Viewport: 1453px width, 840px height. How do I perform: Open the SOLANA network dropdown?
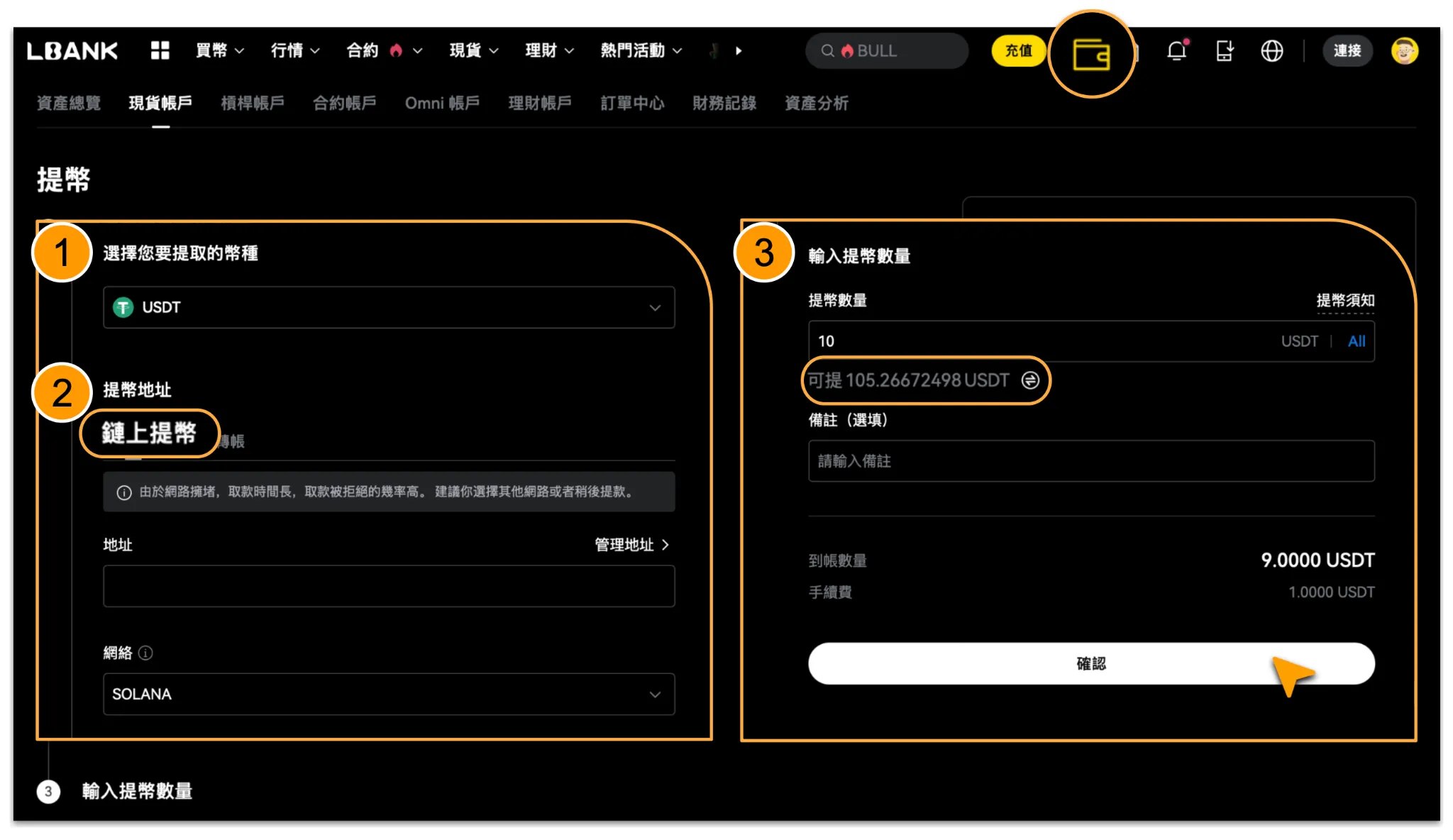(389, 694)
